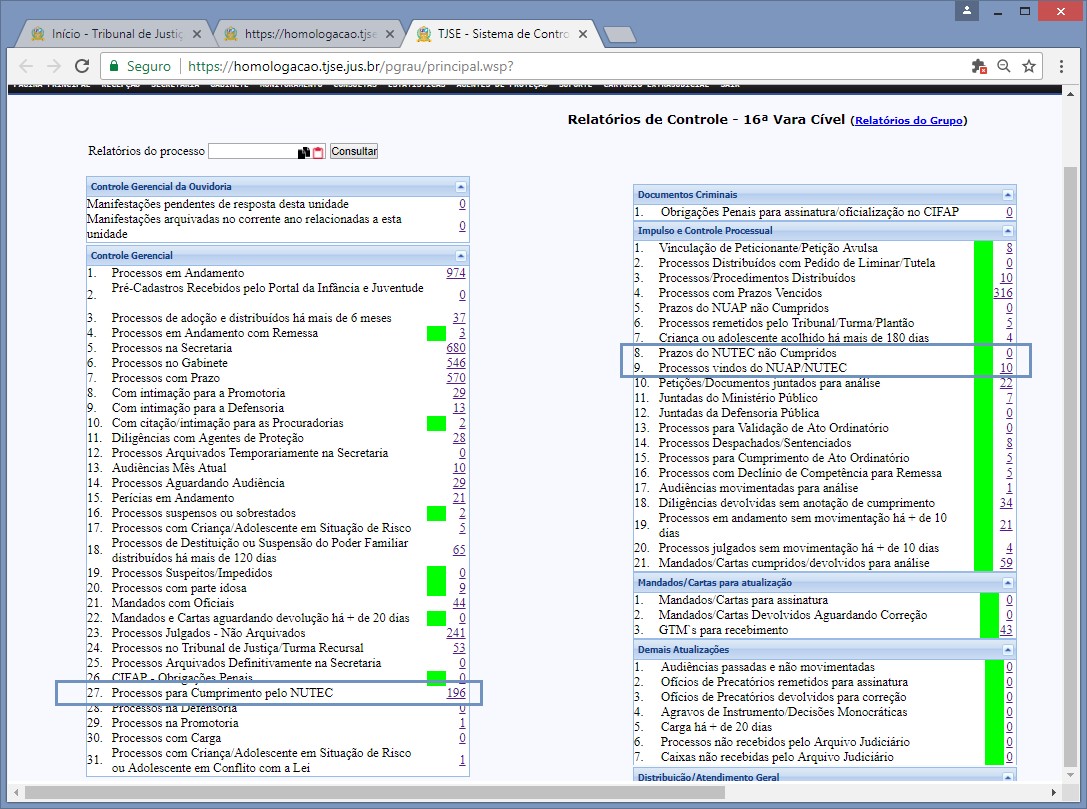Click the zoom magnifier icon in address bar
The width and height of the screenshot is (1087, 809).
click(1003, 66)
